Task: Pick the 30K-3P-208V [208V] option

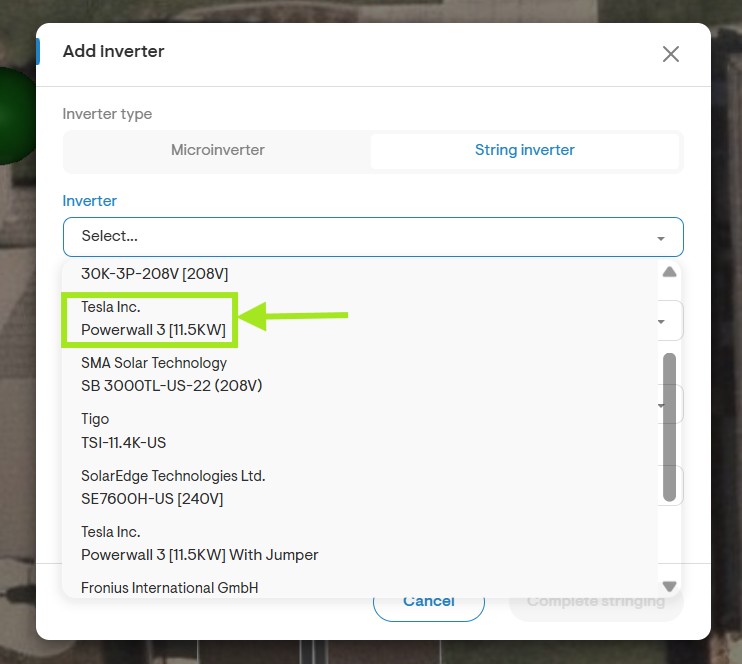Action: (360, 274)
